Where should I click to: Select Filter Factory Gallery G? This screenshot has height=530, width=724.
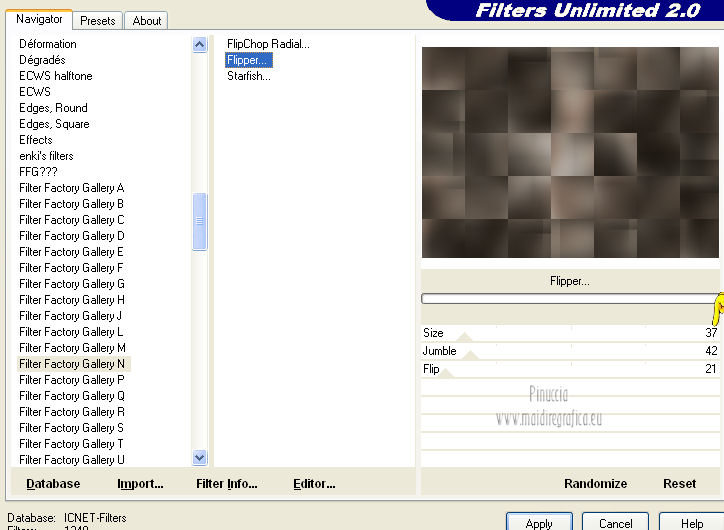pos(72,284)
